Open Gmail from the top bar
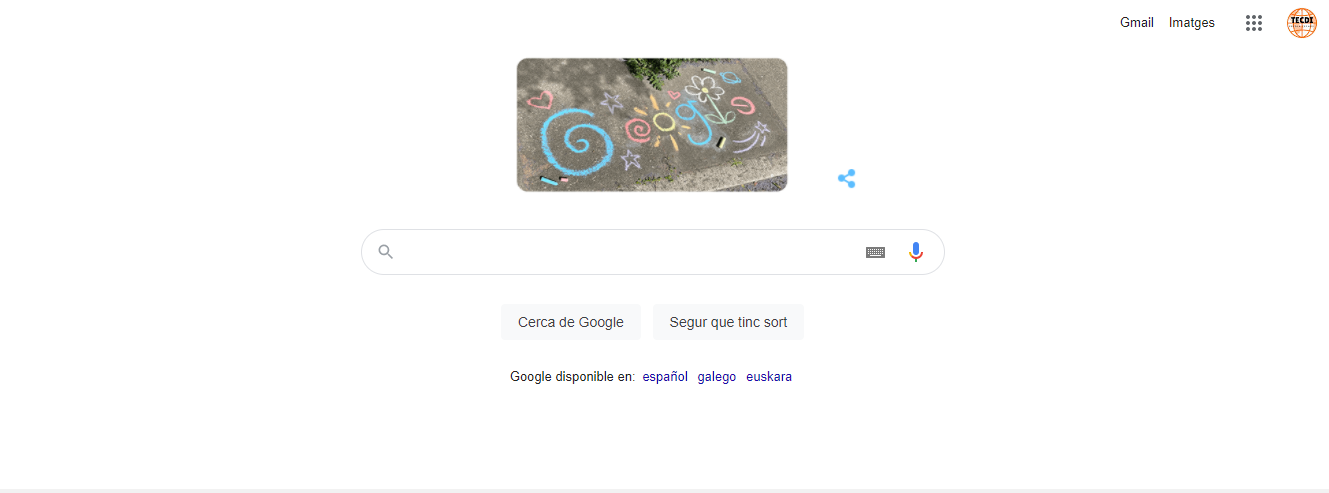The width and height of the screenshot is (1329, 493). pos(1136,23)
